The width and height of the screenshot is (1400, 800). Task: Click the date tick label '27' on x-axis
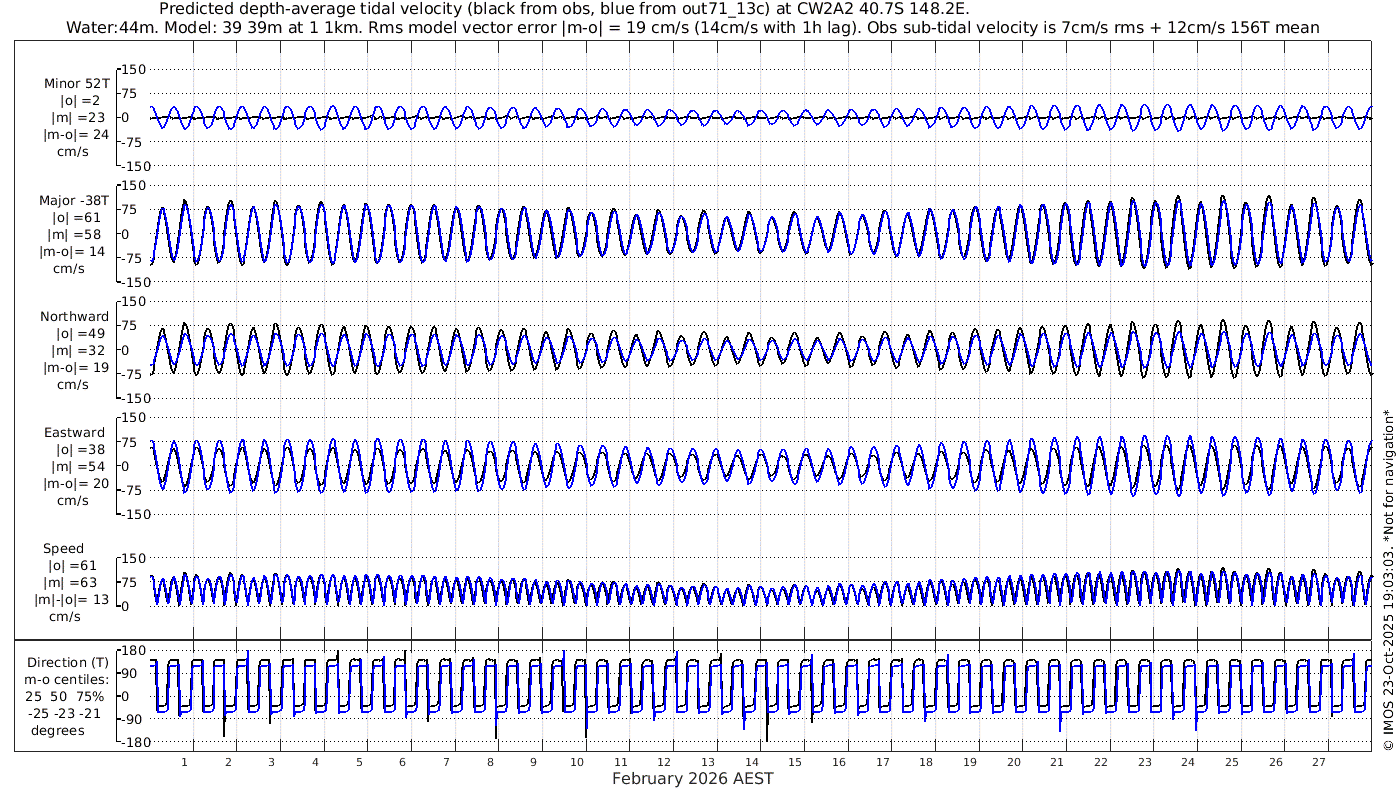coord(1320,762)
